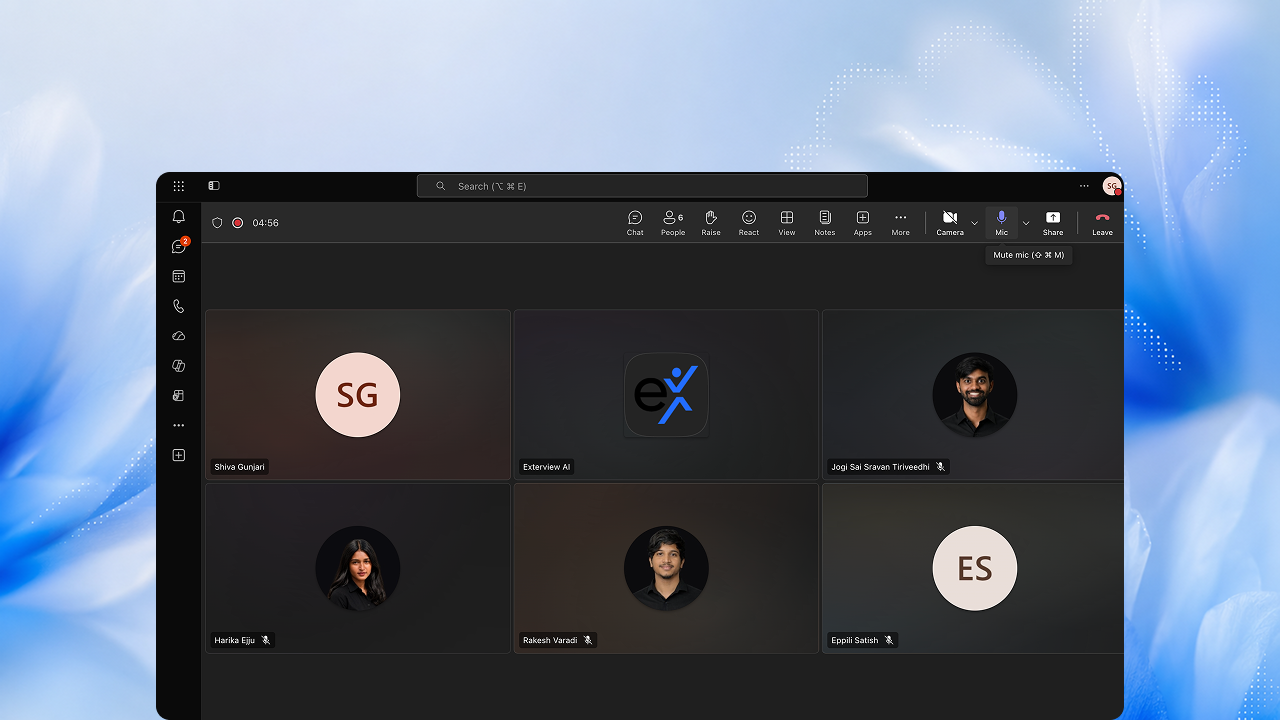1280x720 pixels.
Task: Open Settings and more next to profile avatar
Action: tap(1084, 186)
